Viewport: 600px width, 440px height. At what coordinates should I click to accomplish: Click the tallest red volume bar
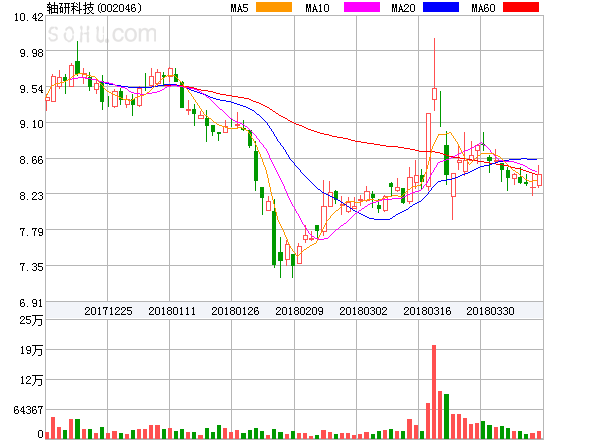(434, 392)
